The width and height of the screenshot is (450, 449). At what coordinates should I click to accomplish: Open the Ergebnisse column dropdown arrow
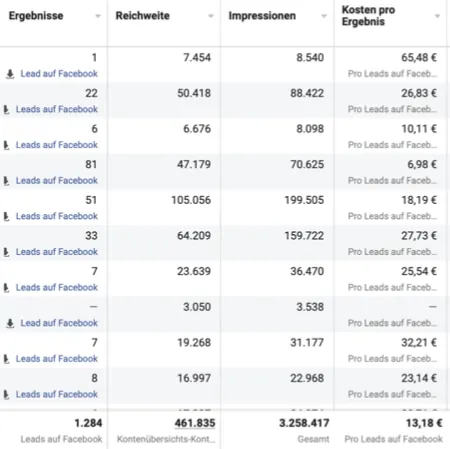point(98,16)
